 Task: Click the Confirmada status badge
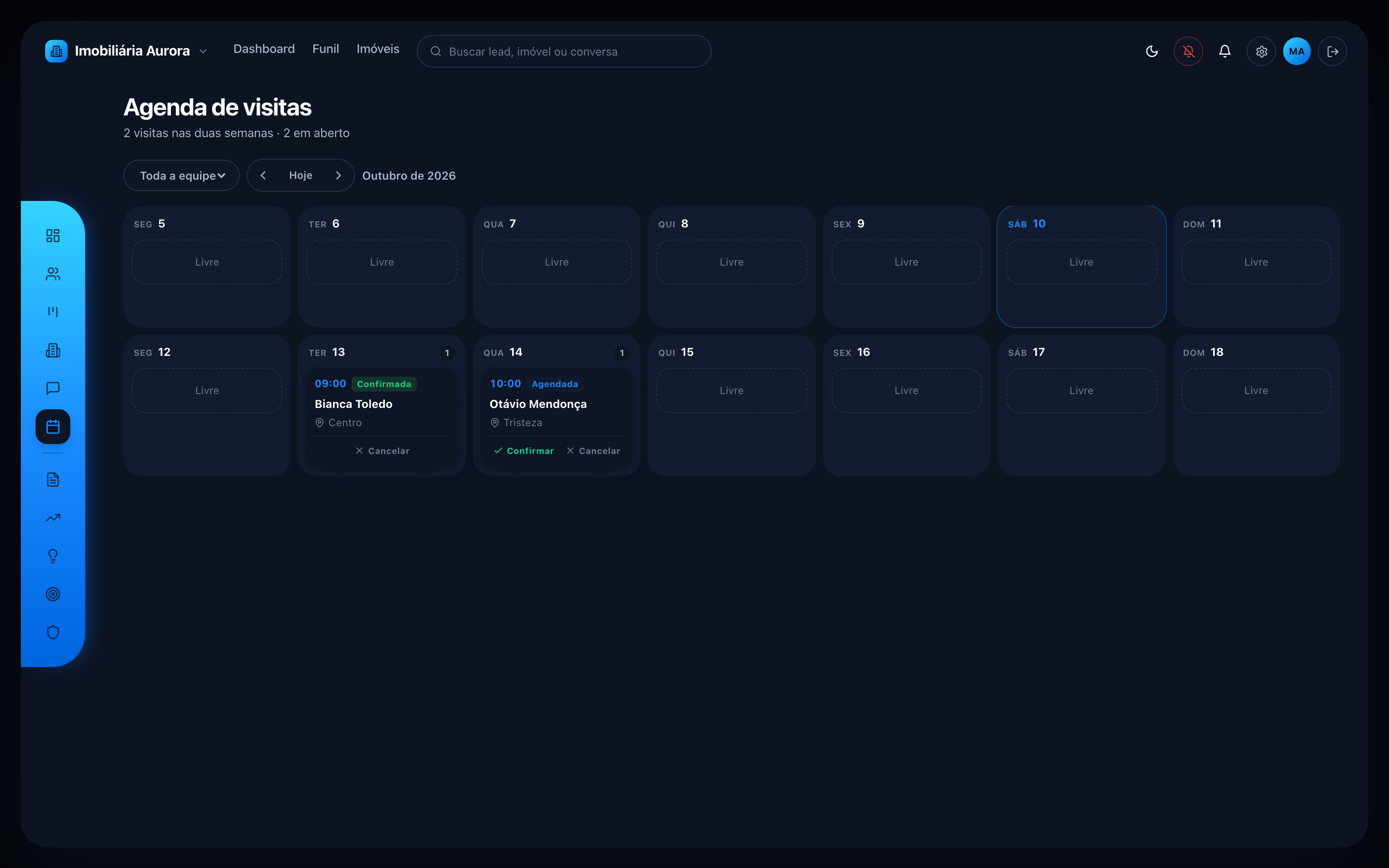384,384
